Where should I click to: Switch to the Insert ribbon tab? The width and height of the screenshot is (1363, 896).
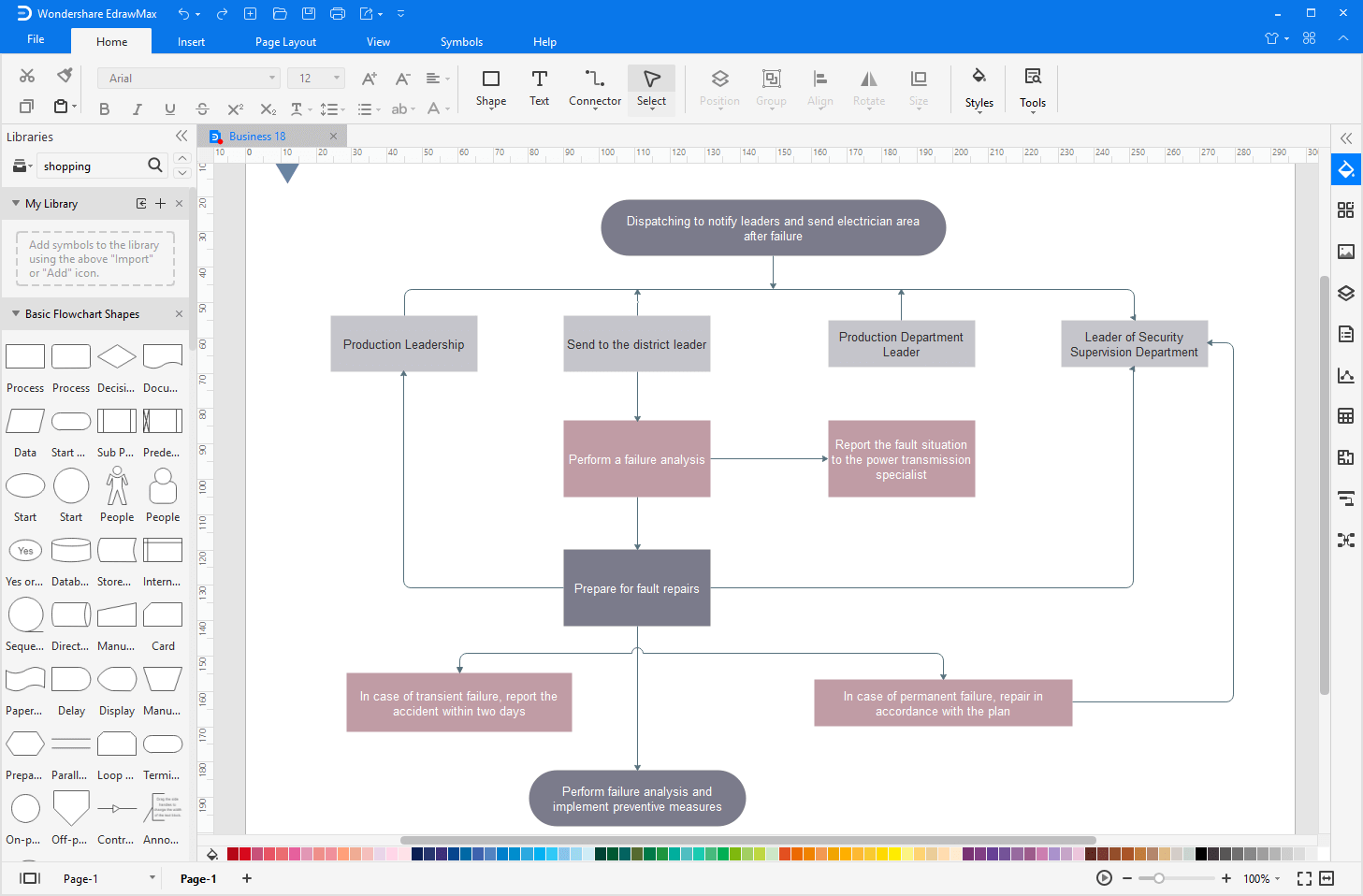pos(191,41)
